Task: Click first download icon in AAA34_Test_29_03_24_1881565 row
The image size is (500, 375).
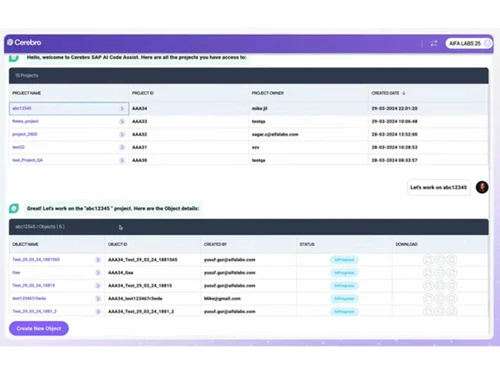Action: coord(428,260)
